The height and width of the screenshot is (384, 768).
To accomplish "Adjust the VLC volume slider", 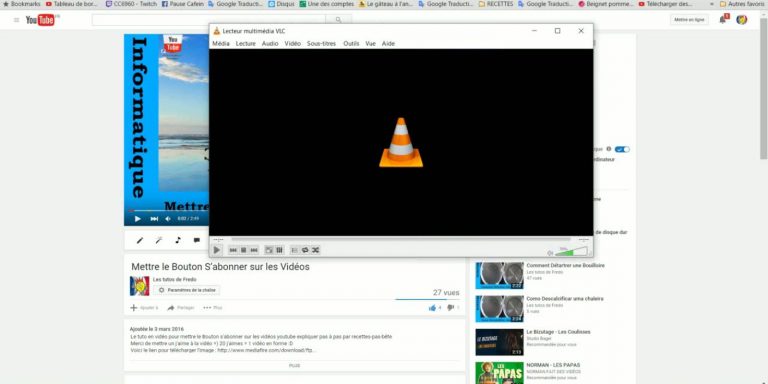I will coord(571,252).
